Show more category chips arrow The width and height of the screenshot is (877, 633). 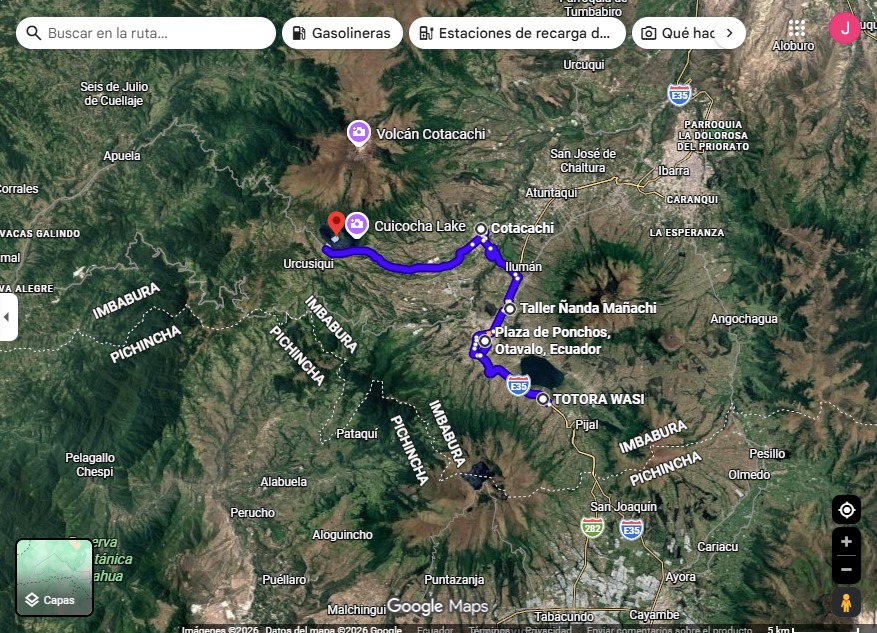click(x=729, y=33)
